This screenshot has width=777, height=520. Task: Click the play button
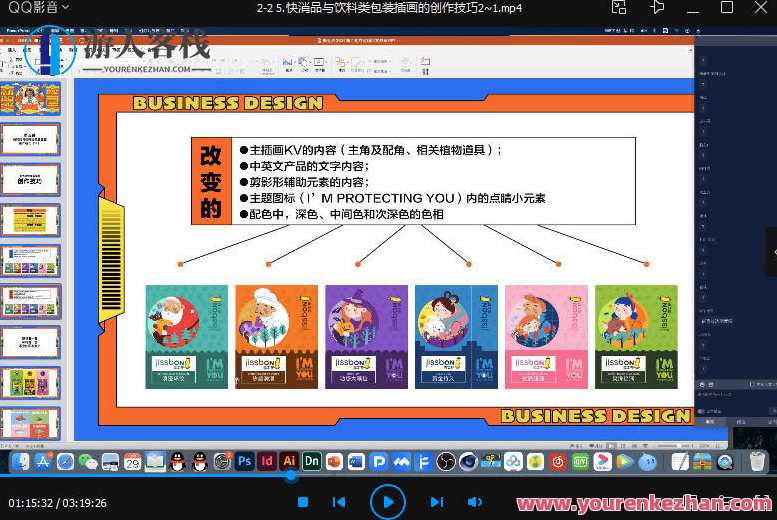388,502
